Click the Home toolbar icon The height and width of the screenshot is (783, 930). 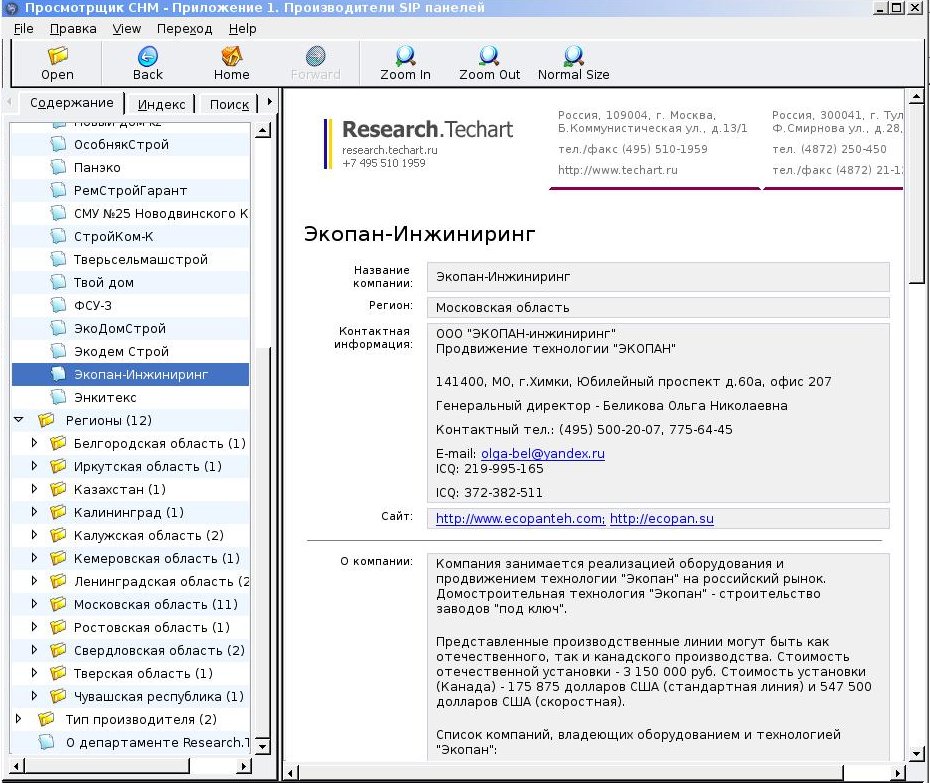tap(231, 56)
